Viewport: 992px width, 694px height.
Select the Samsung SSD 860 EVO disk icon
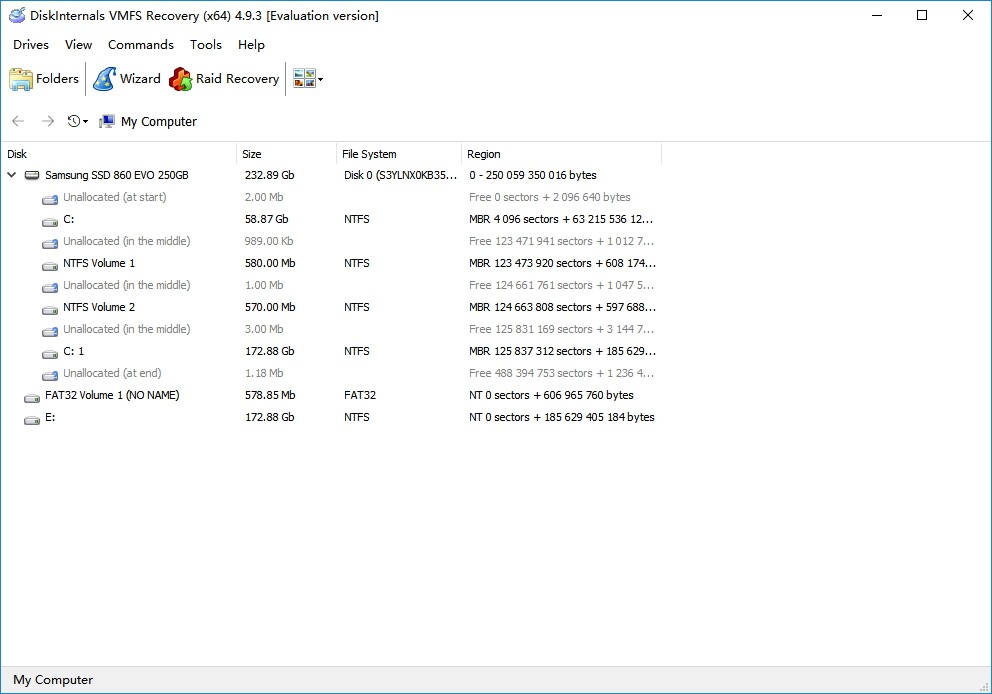(x=32, y=175)
